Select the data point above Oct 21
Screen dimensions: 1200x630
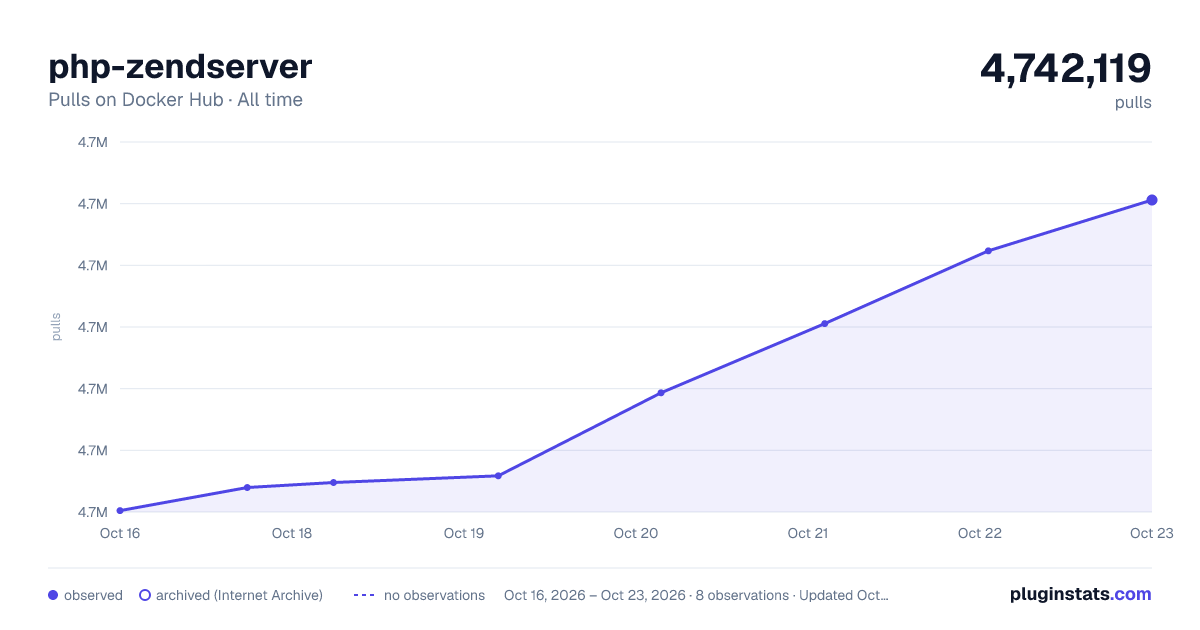pyautogui.click(x=825, y=323)
